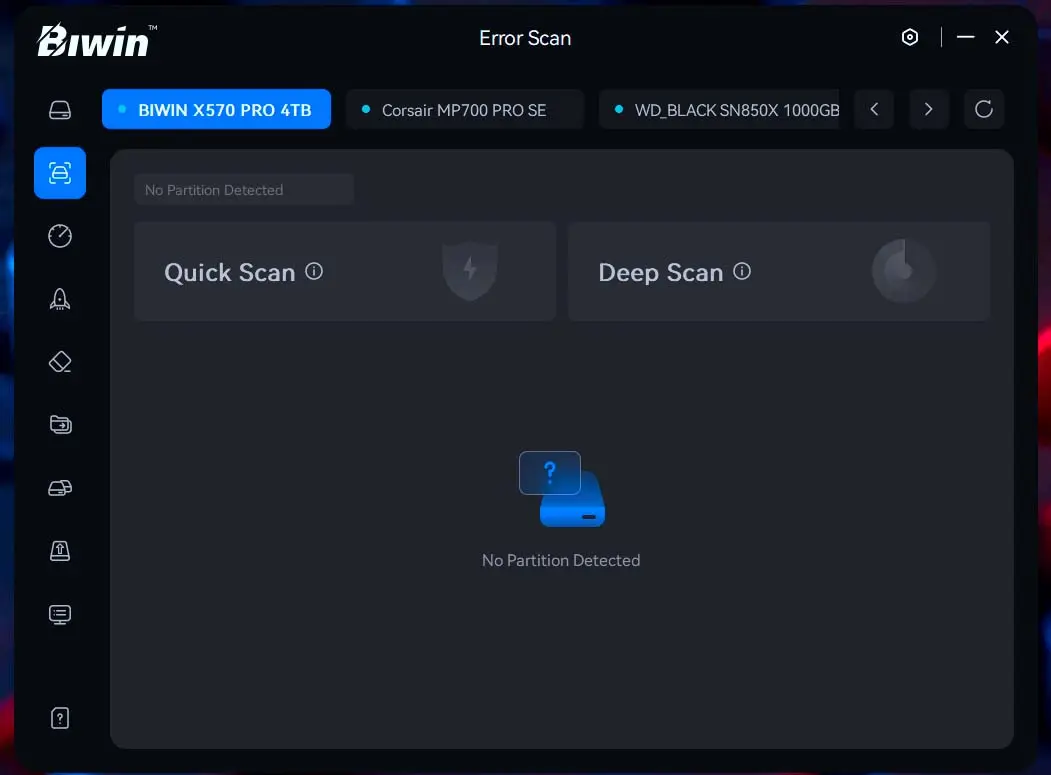Open the eraser secure erase tool
Viewport: 1051px width, 775px height.
[x=60, y=362]
